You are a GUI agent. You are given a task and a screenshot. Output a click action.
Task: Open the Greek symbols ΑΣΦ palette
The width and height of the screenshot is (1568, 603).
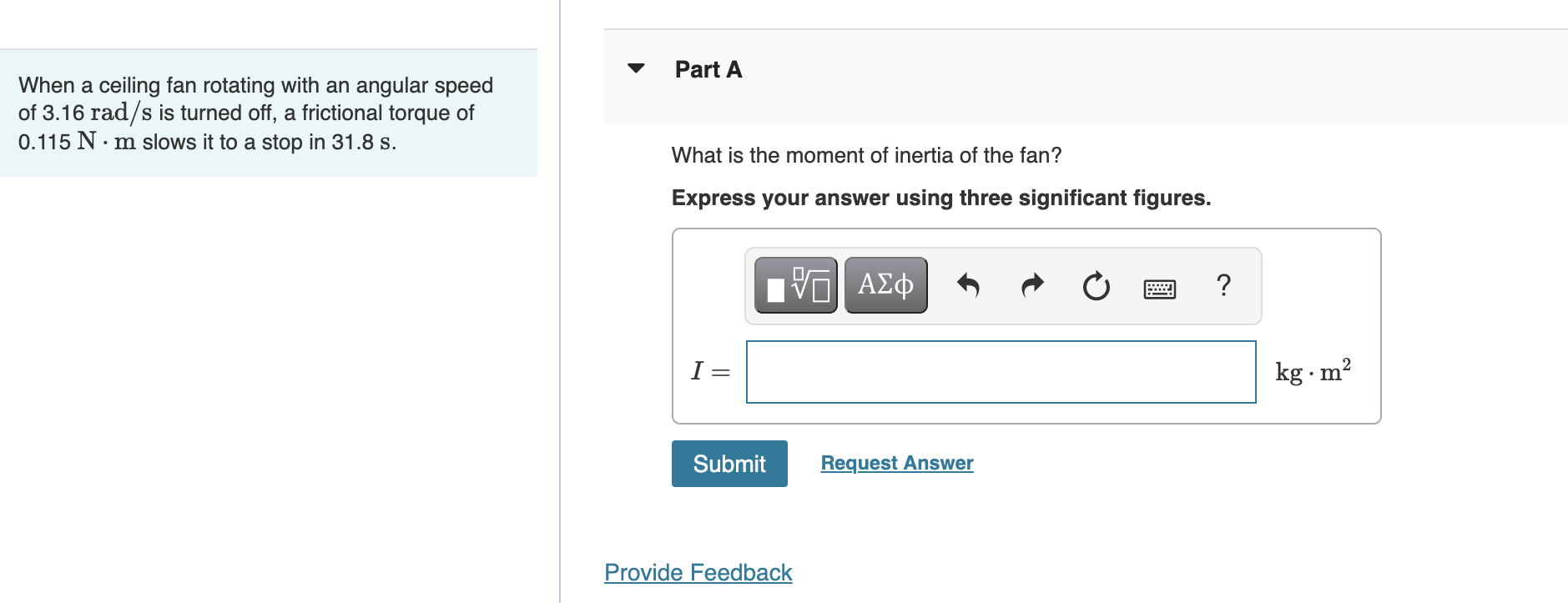(886, 285)
